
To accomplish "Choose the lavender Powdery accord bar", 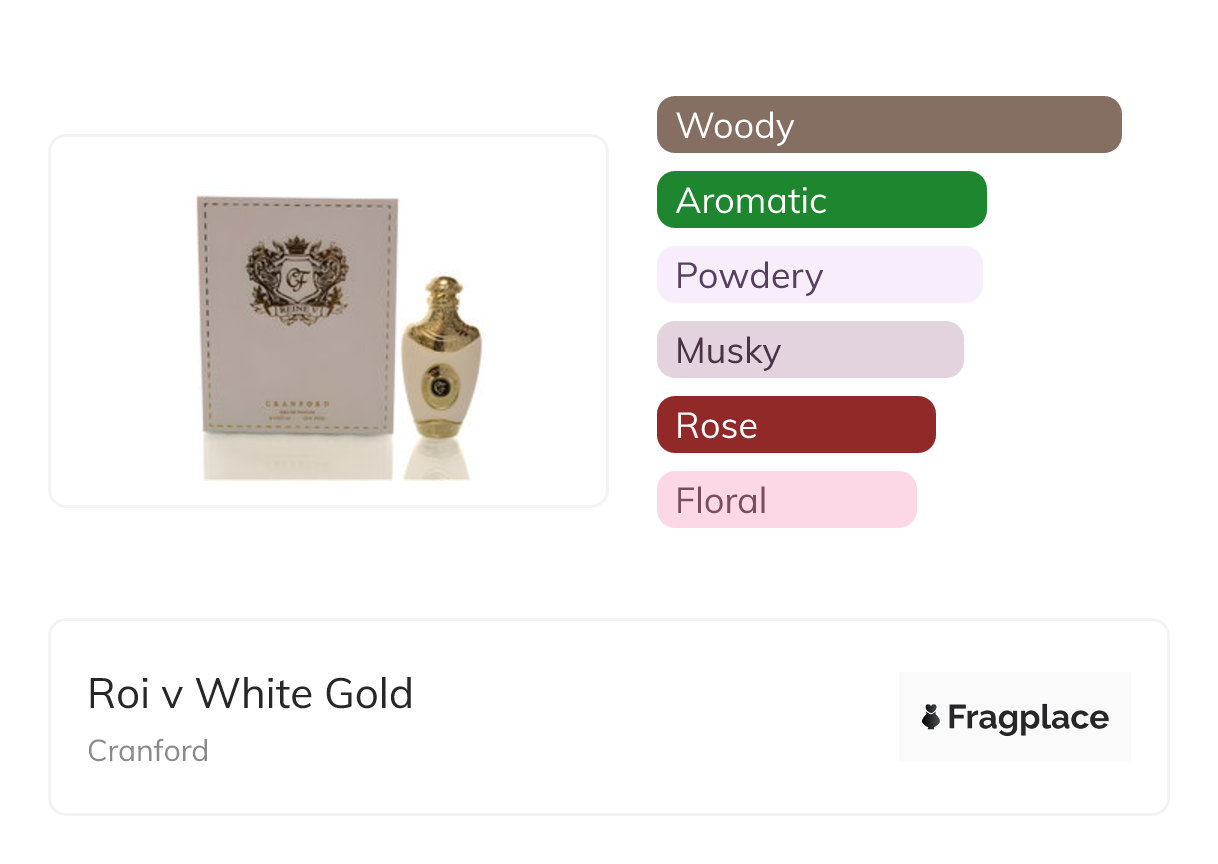I will pos(819,275).
